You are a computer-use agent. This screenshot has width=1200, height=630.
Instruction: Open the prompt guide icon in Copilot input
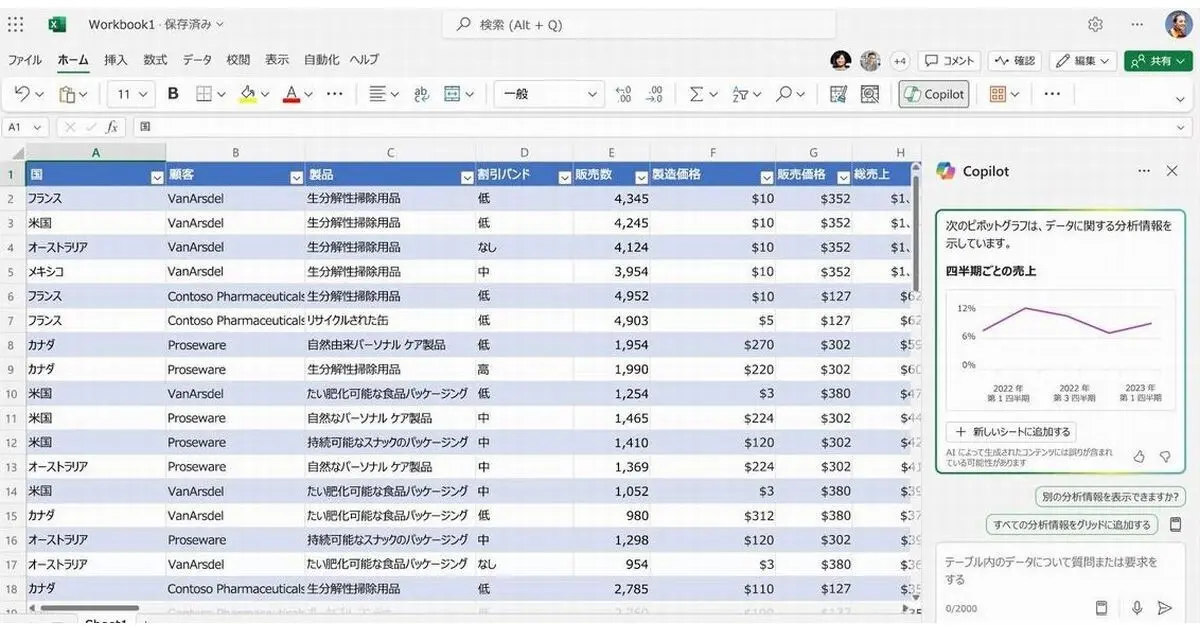[x=1101, y=607]
